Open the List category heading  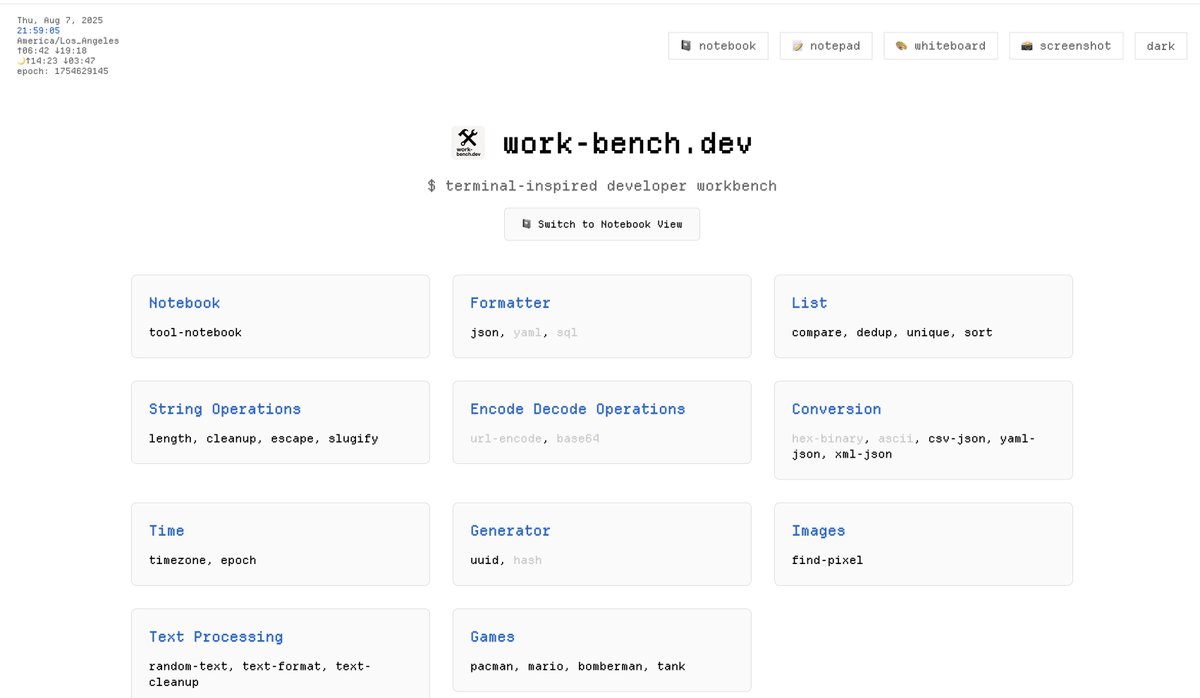(x=809, y=303)
